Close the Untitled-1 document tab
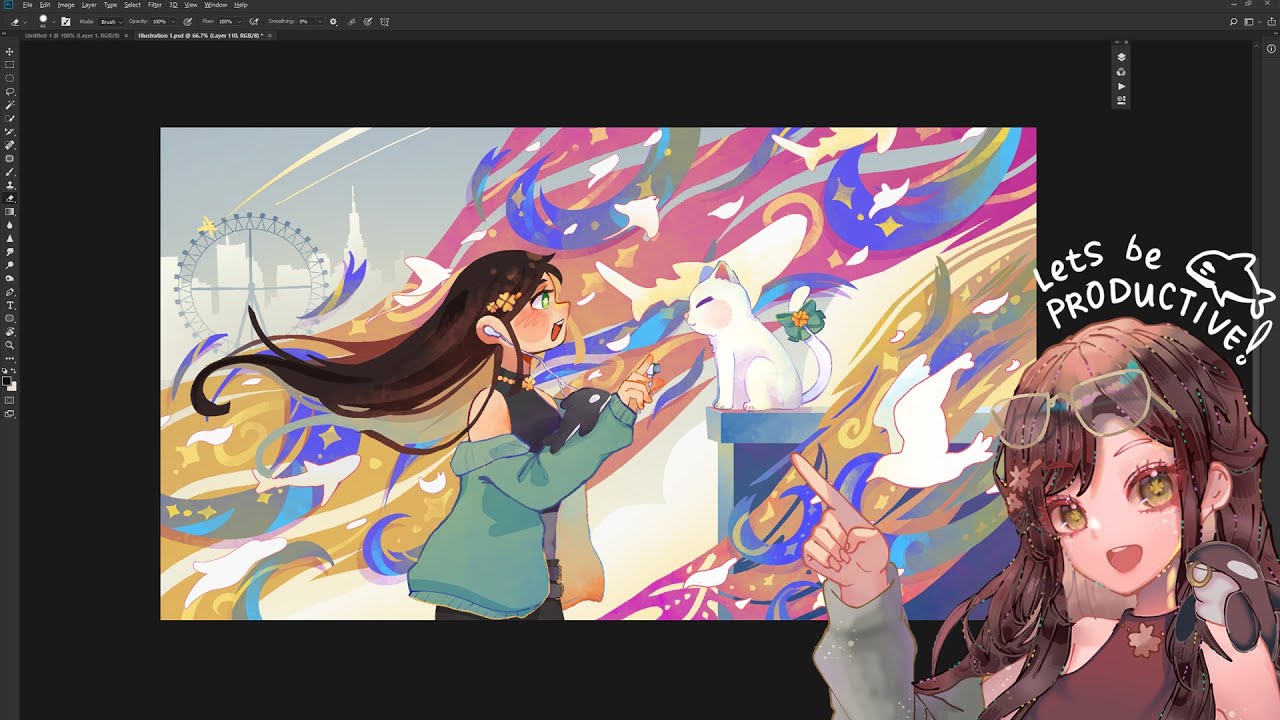 point(126,35)
